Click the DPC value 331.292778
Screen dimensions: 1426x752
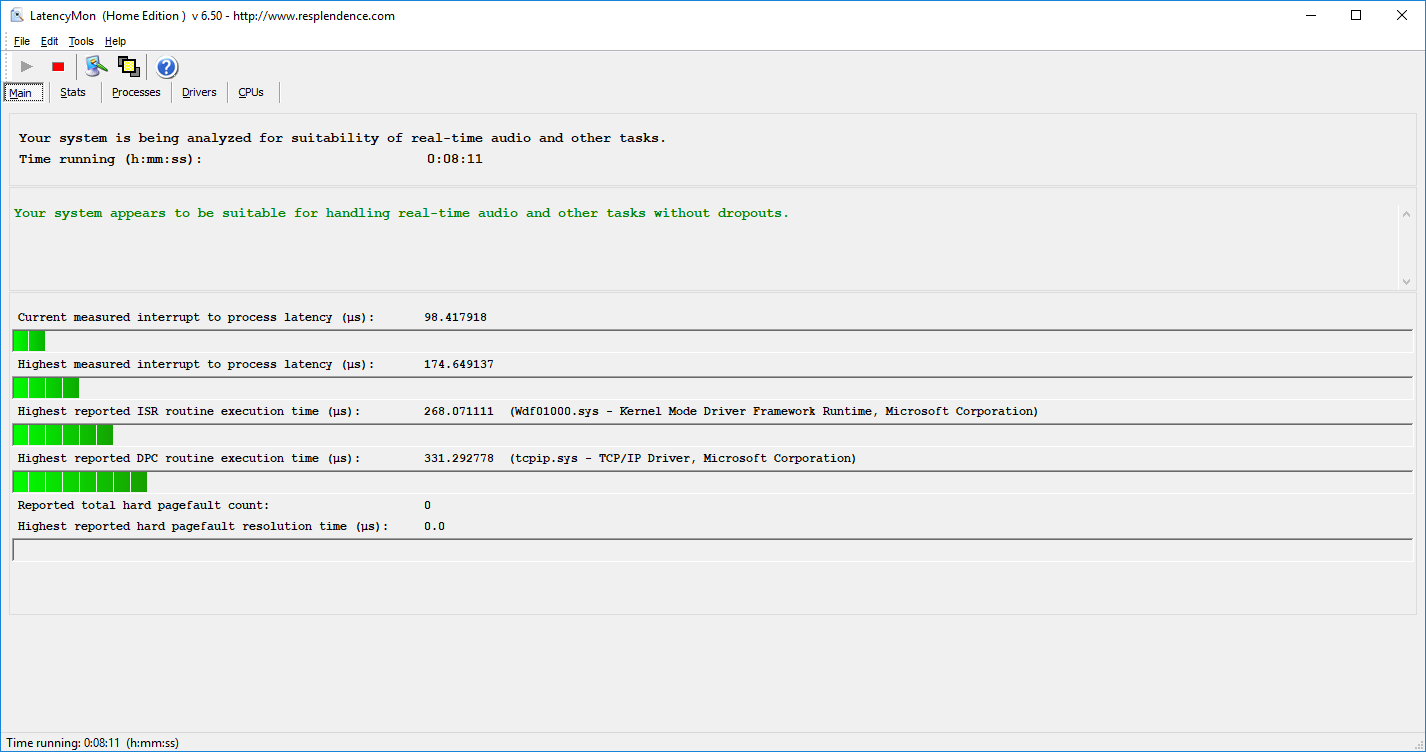tap(459, 458)
